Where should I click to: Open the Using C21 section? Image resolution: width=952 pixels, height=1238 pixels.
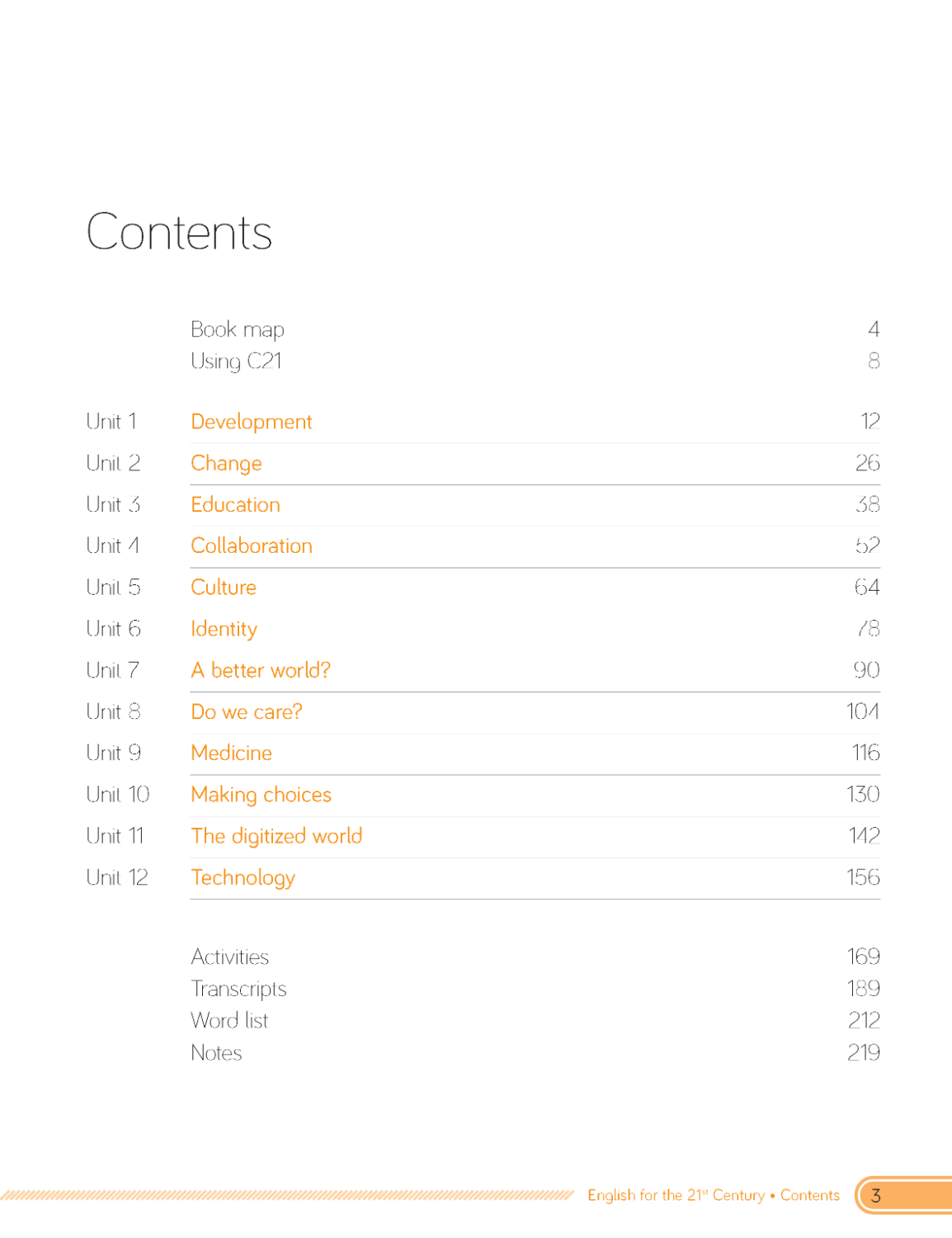(x=236, y=361)
